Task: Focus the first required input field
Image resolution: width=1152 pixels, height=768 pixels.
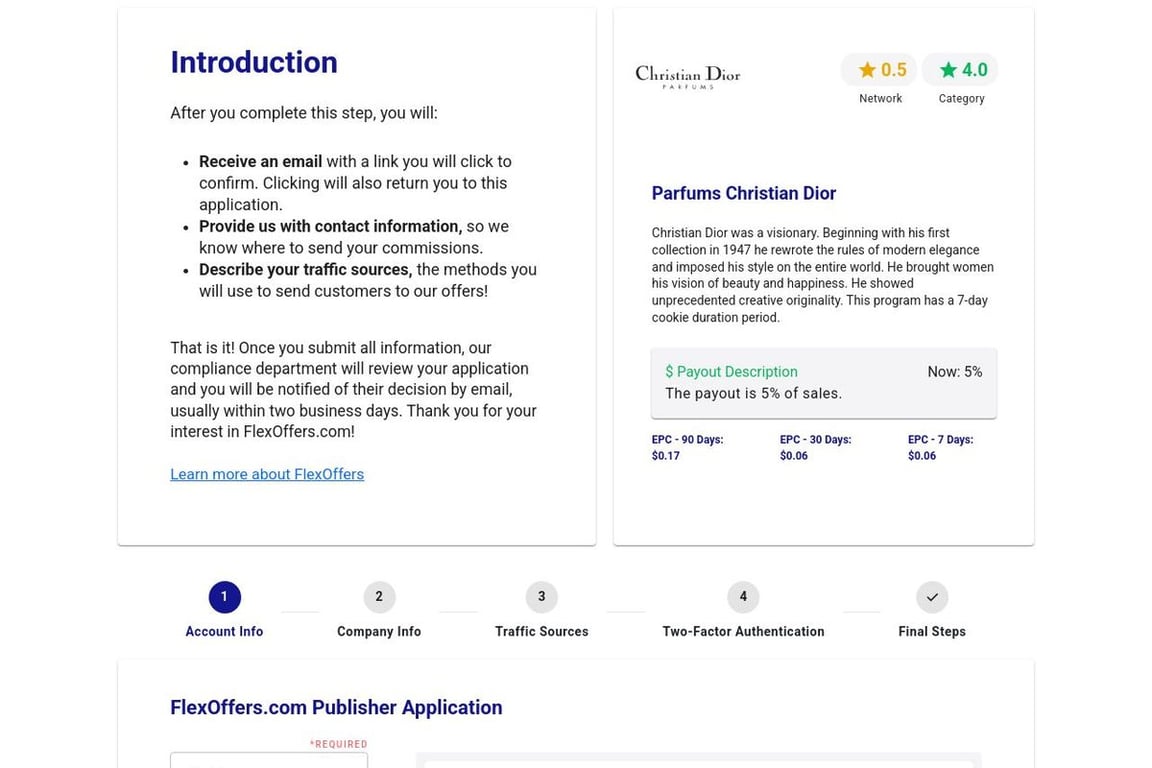Action: (x=269, y=760)
